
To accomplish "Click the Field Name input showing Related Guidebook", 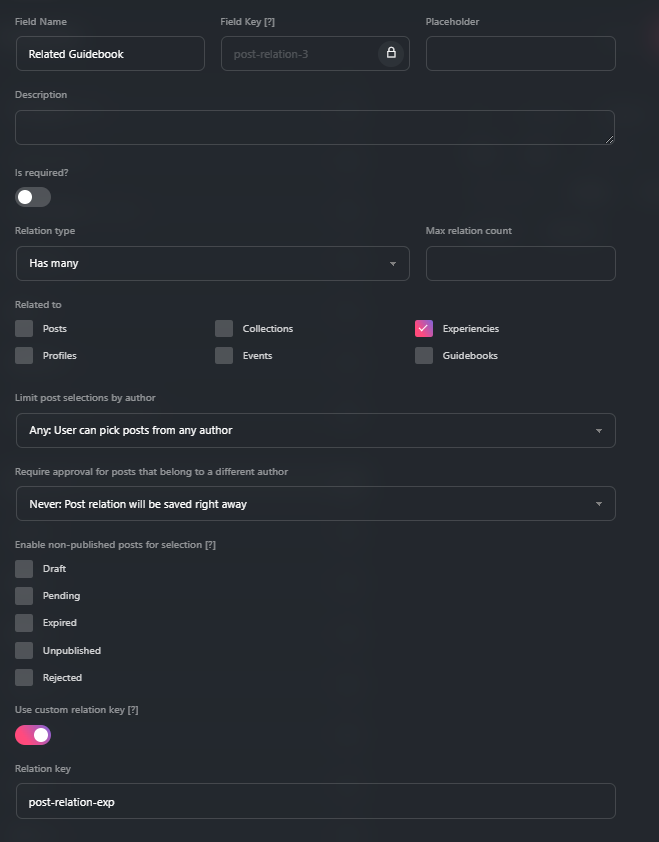I will [110, 53].
